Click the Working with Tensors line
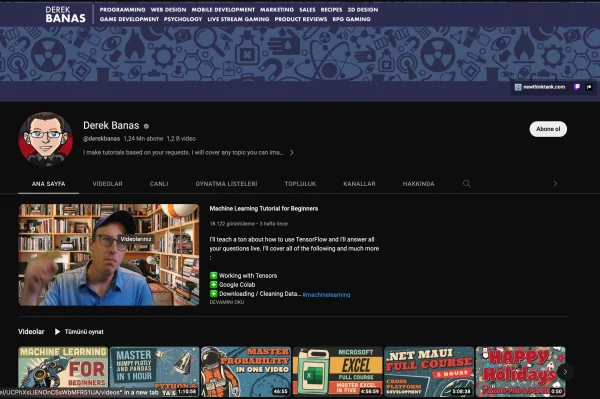The image size is (600, 399). pyautogui.click(x=243, y=275)
